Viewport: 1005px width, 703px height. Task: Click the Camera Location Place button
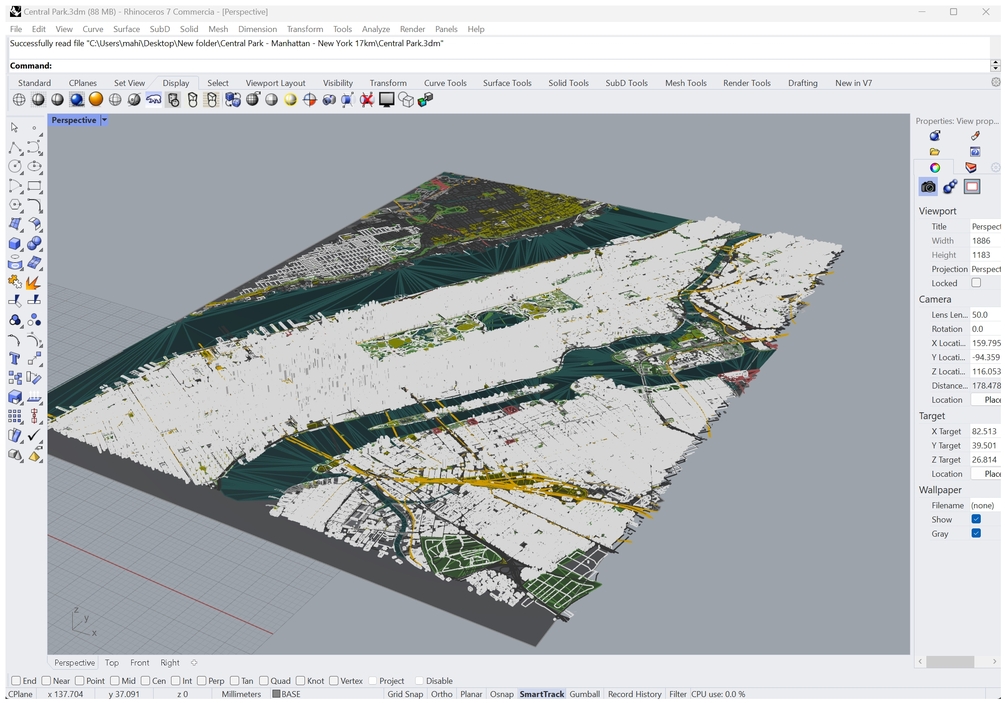pyautogui.click(x=988, y=400)
